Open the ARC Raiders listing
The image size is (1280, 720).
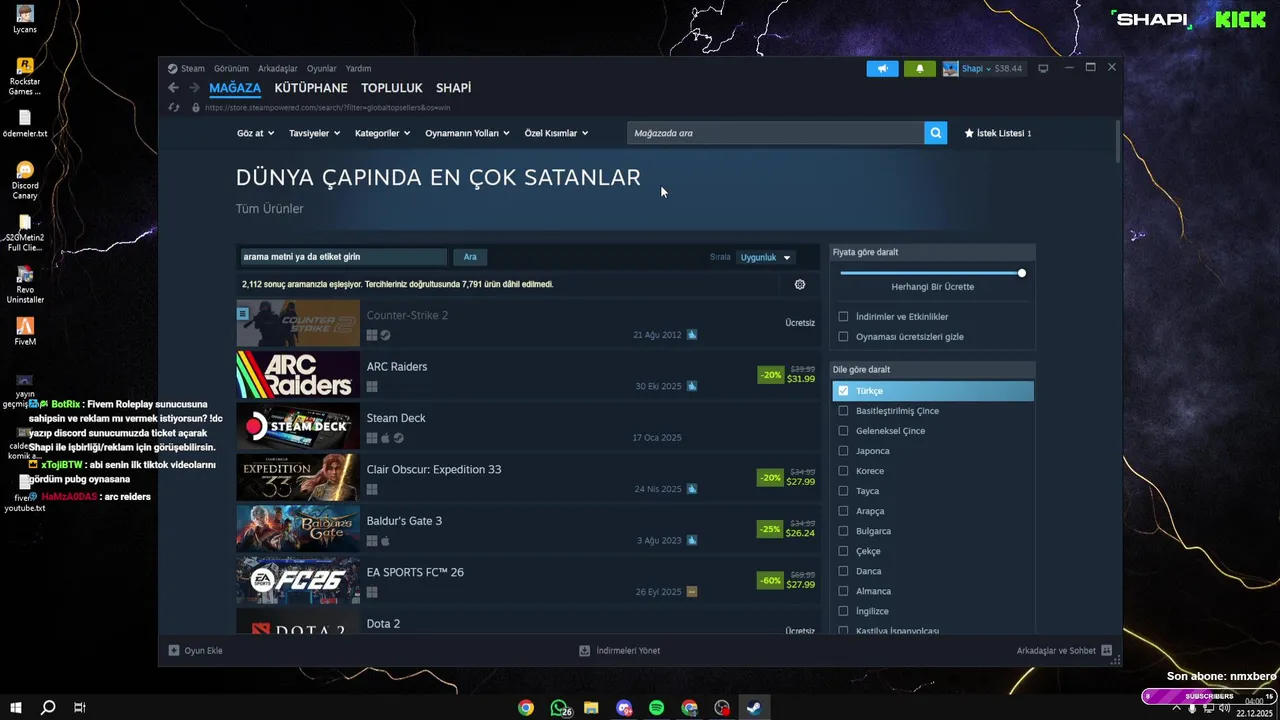(x=528, y=375)
